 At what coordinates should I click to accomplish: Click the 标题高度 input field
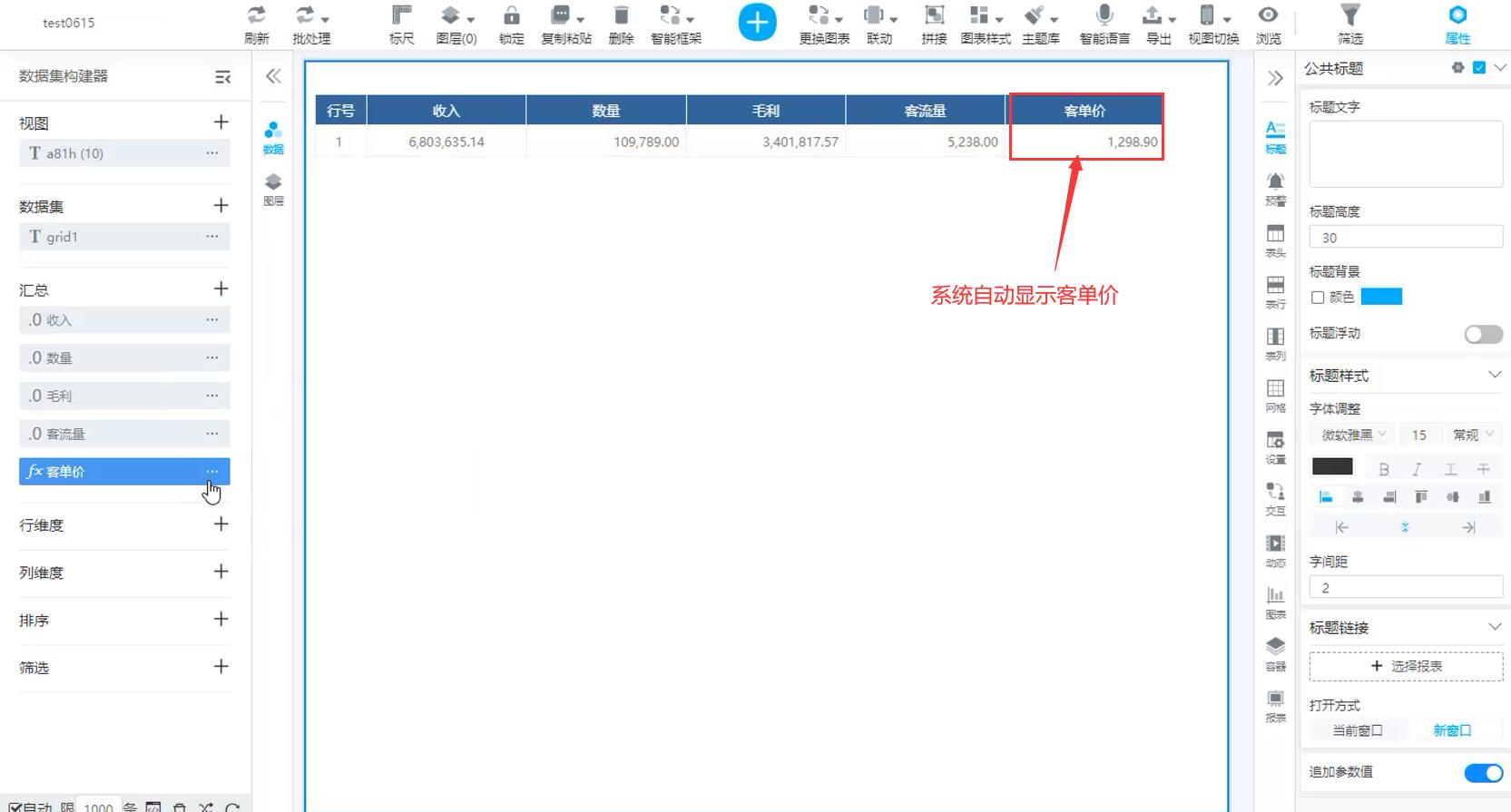click(x=1406, y=238)
